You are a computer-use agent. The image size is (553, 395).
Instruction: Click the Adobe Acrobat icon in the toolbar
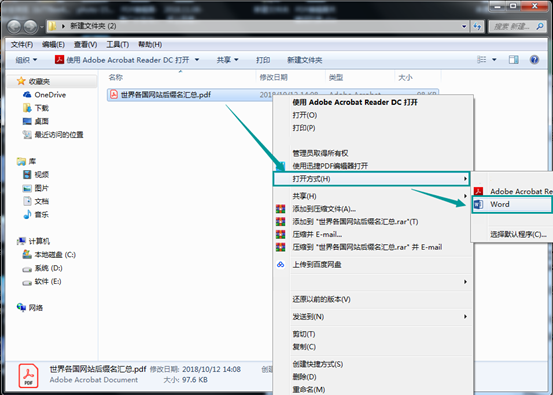[x=59, y=60]
